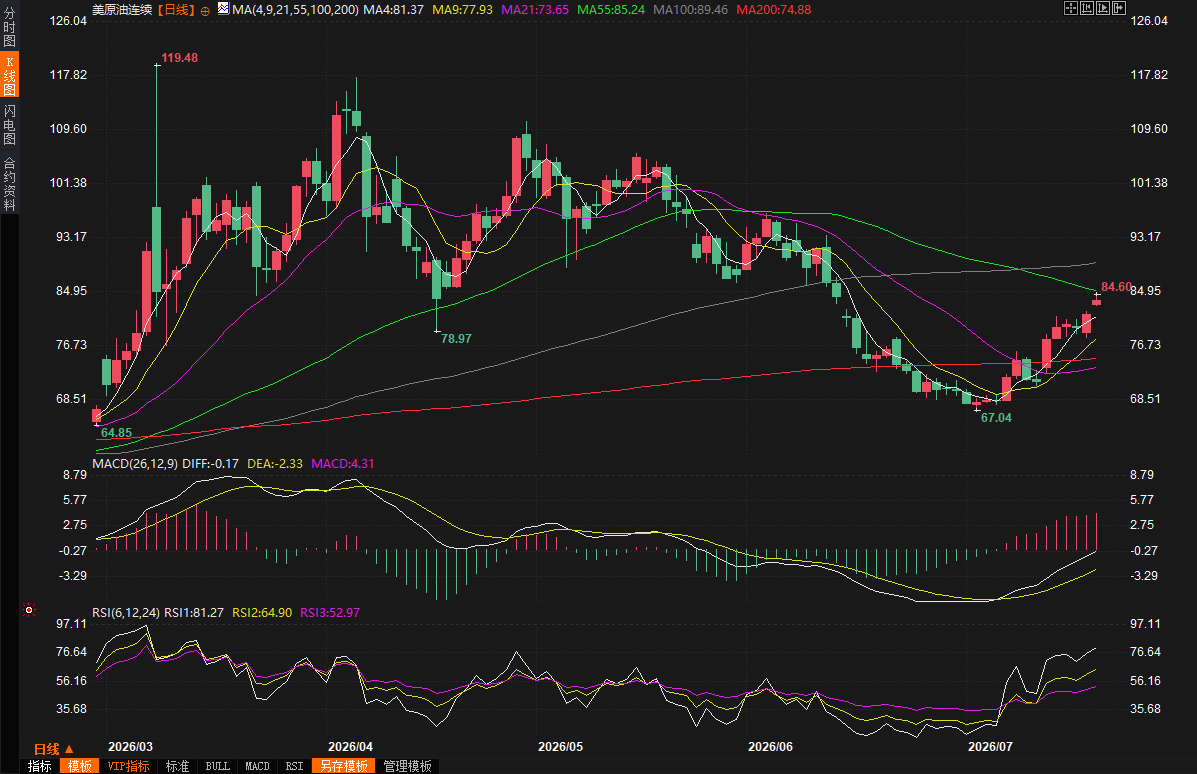
Task: Open the 闪电图 side tab
Action: point(9,124)
